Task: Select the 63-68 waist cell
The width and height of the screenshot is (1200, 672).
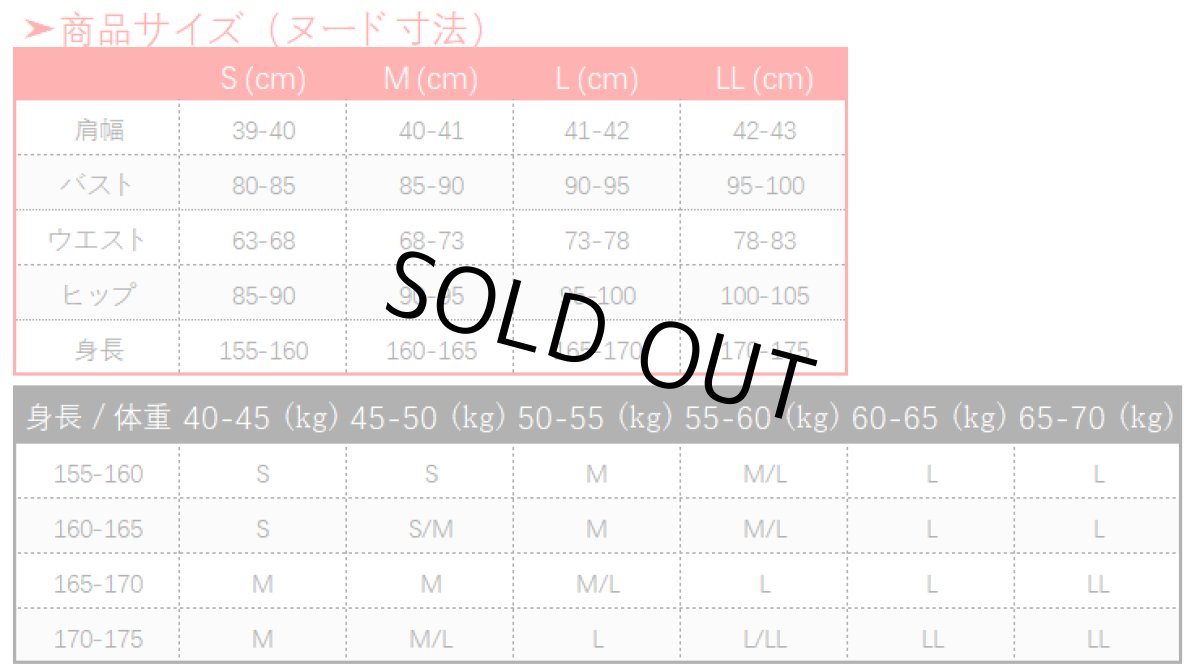Action: click(263, 241)
